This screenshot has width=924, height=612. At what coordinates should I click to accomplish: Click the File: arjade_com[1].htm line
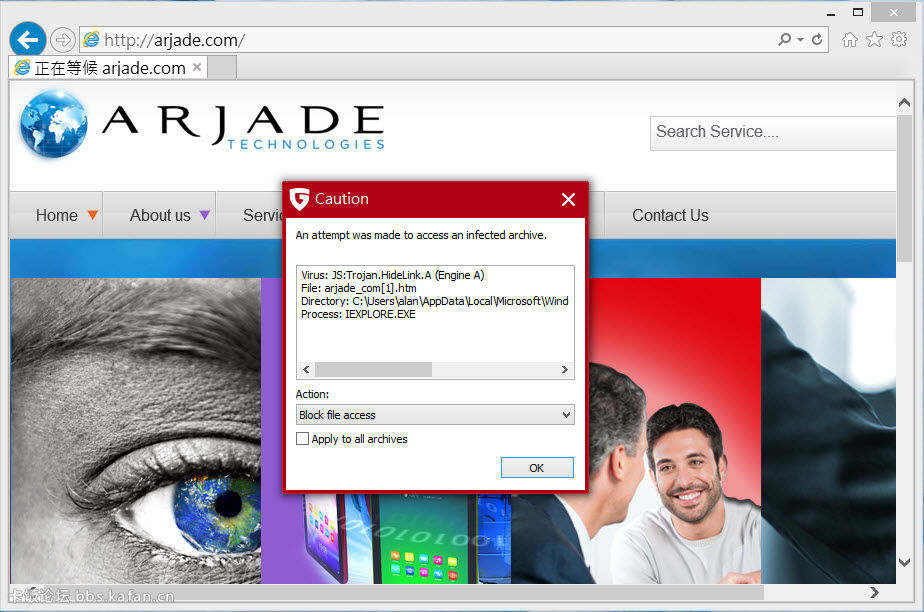(x=358, y=288)
